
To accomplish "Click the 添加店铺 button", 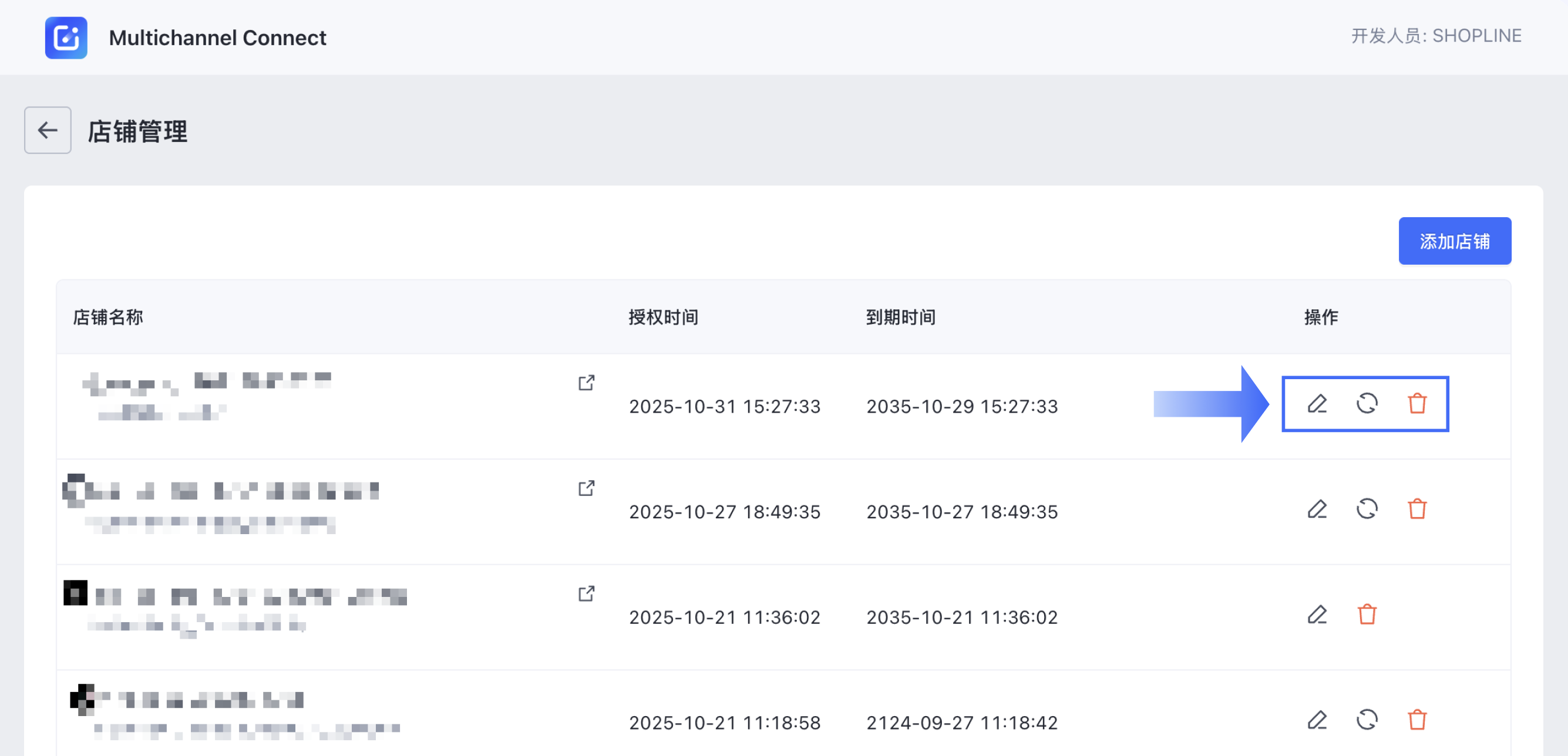I will tap(1455, 241).
